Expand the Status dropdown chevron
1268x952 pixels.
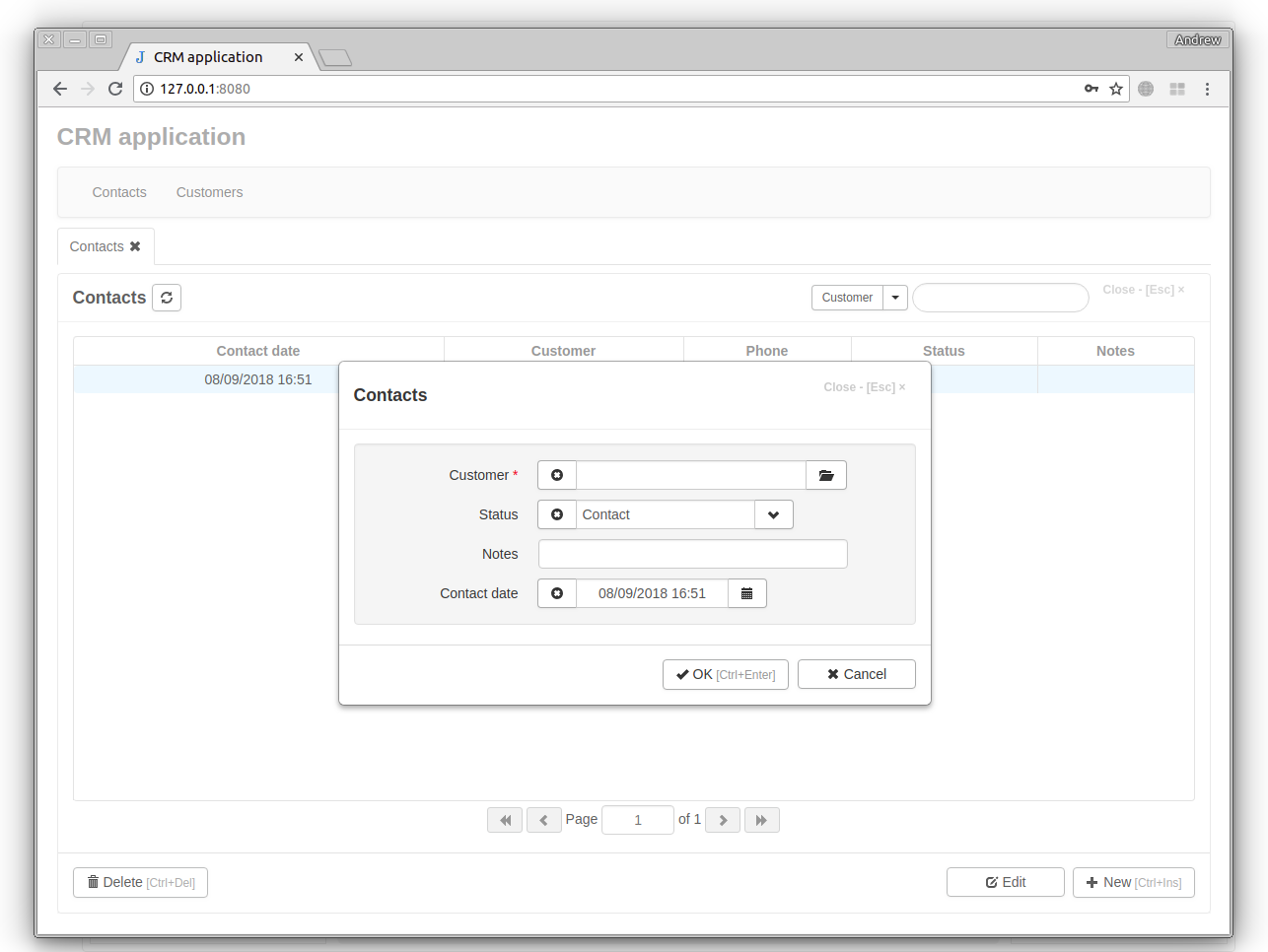pos(774,514)
